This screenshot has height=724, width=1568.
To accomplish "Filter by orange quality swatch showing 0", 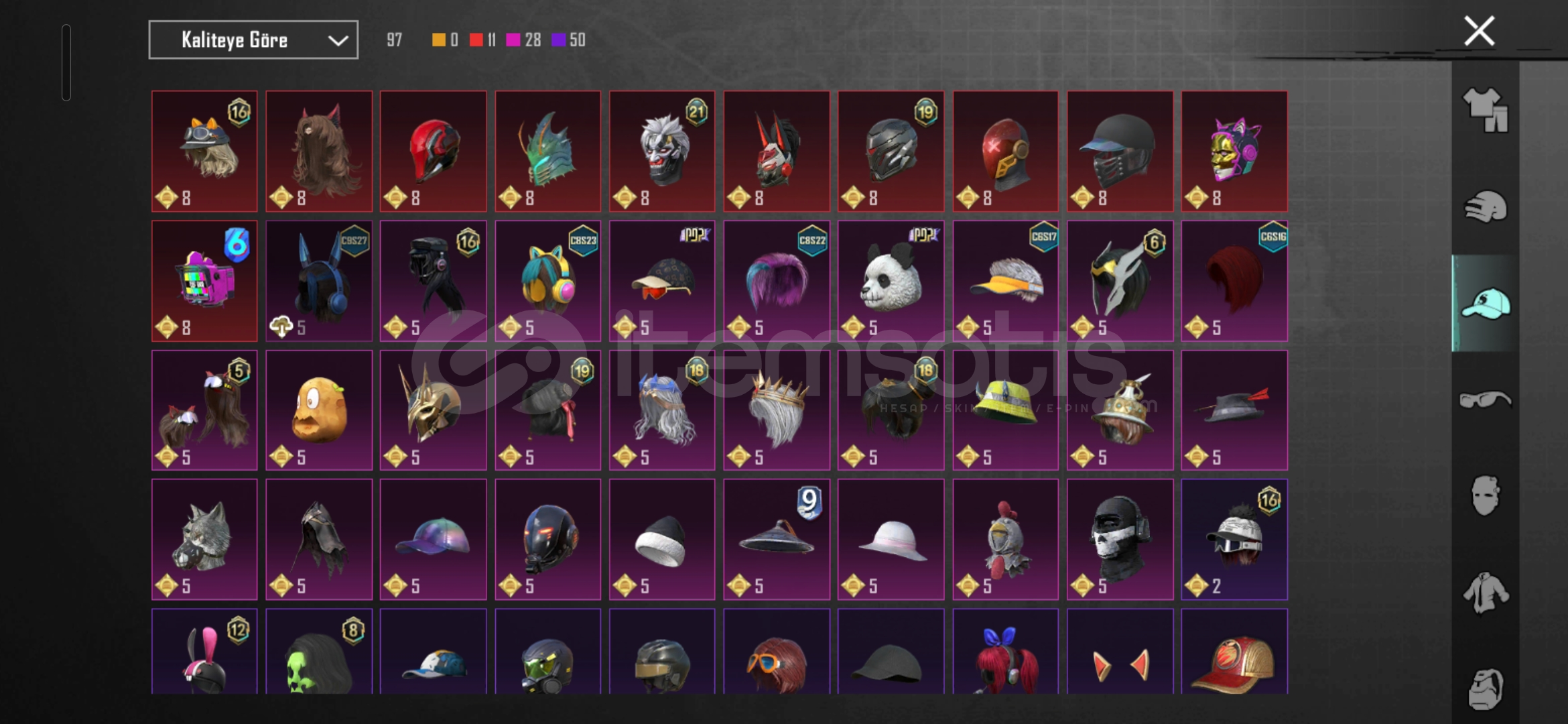I will [445, 40].
